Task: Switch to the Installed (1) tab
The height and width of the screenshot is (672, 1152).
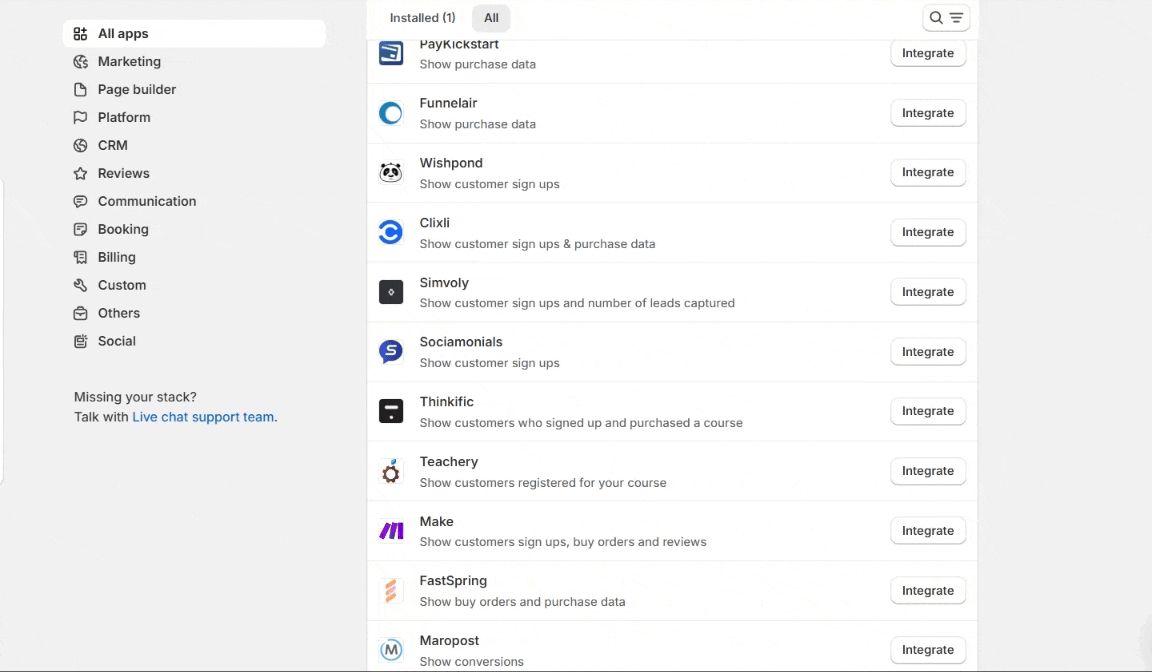Action: [x=422, y=18]
